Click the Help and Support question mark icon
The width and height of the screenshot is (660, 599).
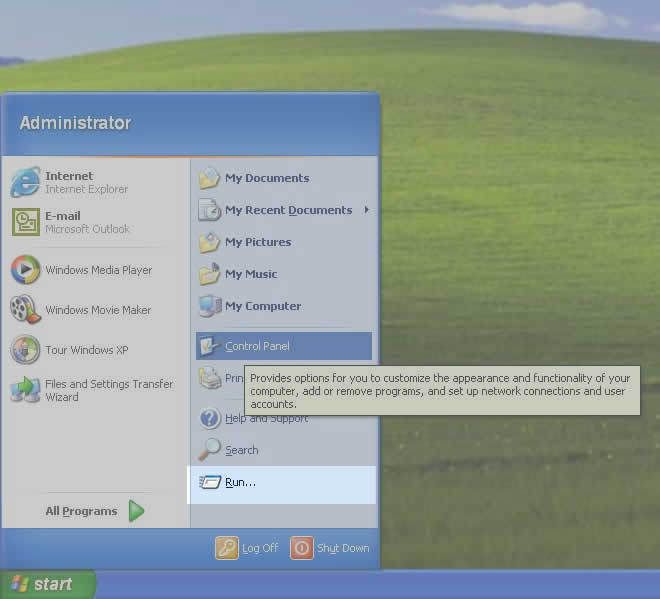(210, 418)
